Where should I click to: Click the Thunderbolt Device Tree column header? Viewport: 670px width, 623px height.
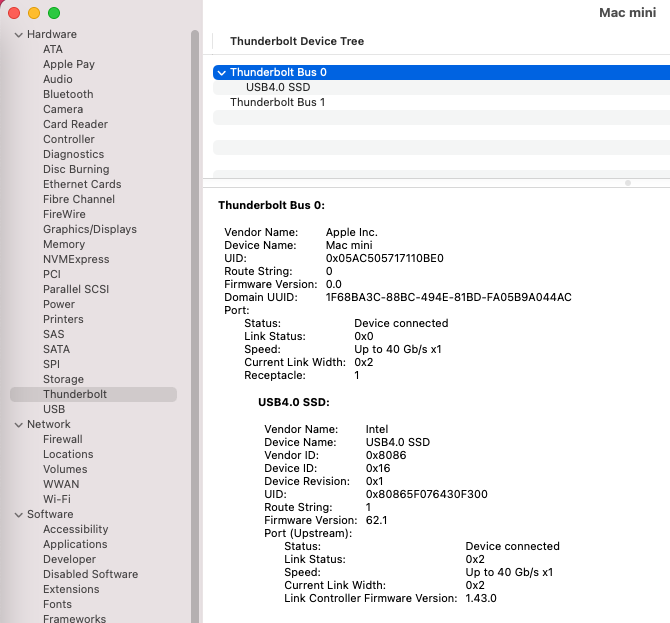297,41
